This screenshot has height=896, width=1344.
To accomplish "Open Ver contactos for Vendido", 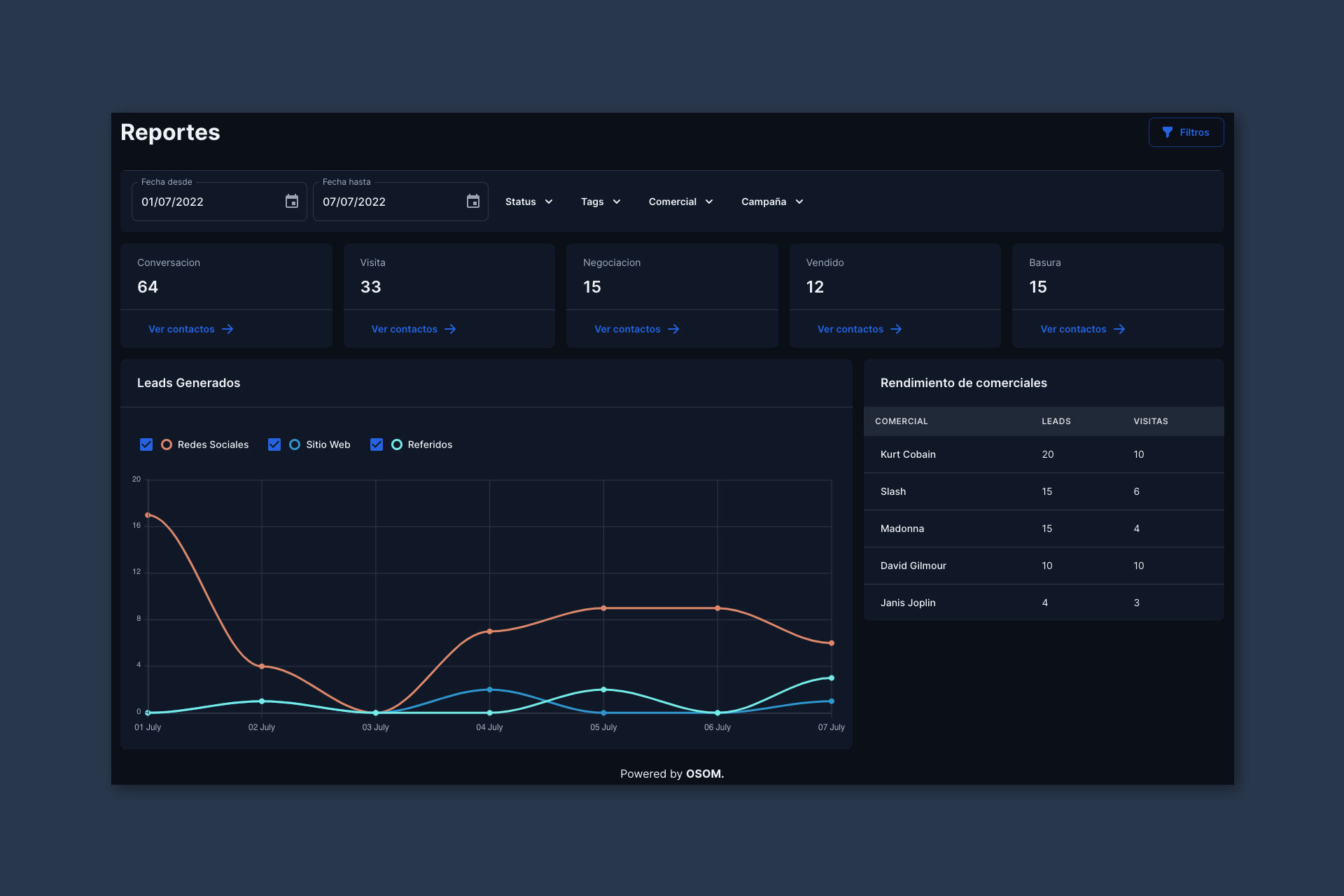I will click(x=860, y=329).
